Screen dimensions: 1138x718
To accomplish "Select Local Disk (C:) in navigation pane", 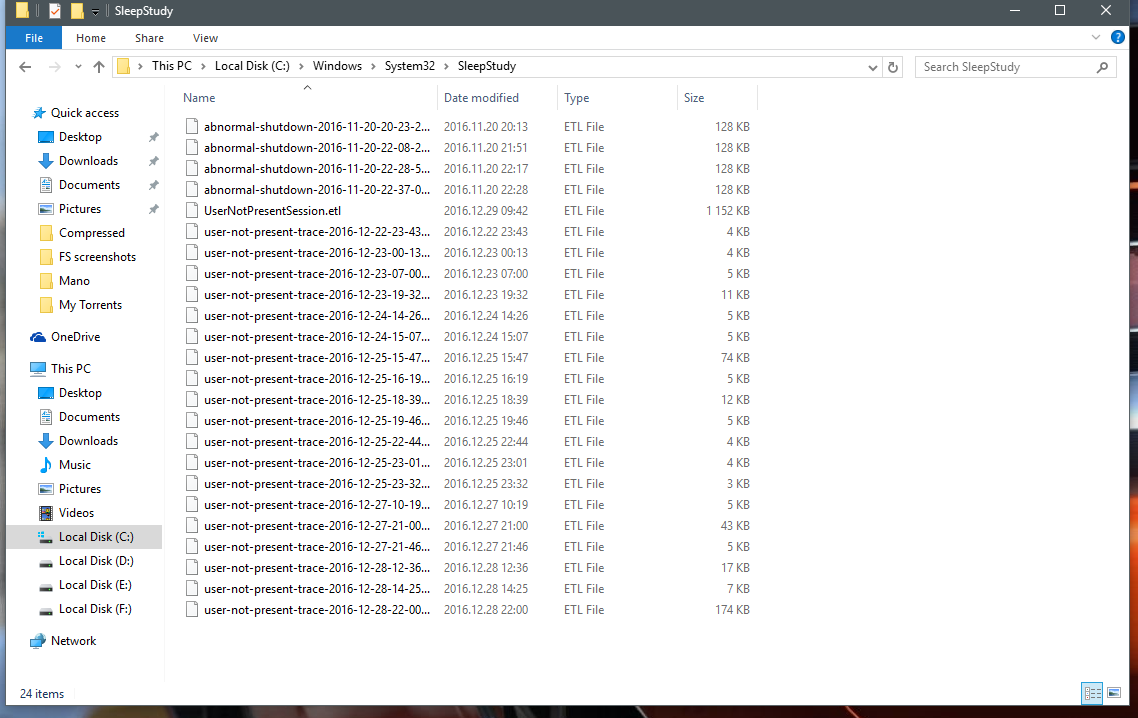I will coord(96,537).
